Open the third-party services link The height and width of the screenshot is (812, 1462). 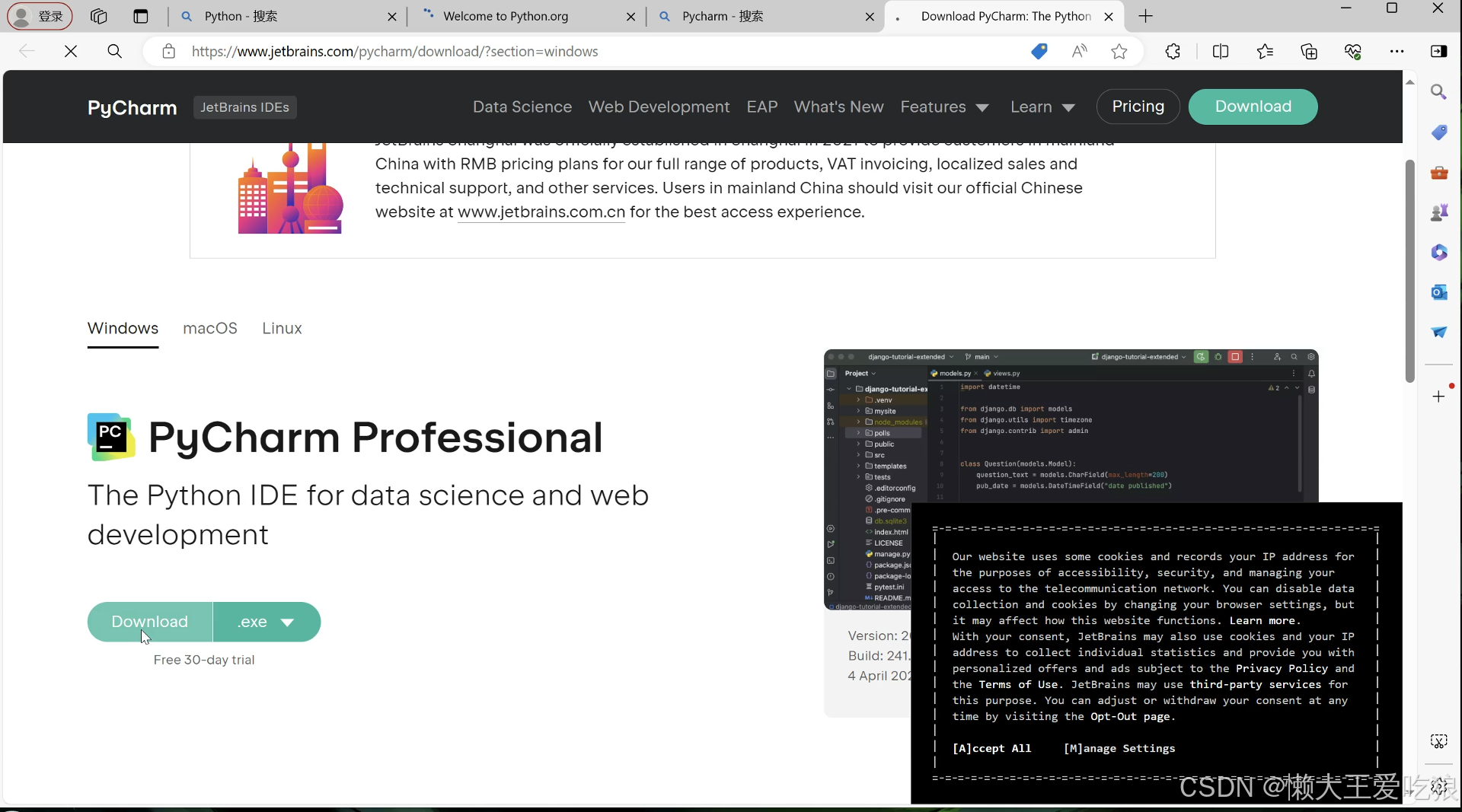point(1256,684)
